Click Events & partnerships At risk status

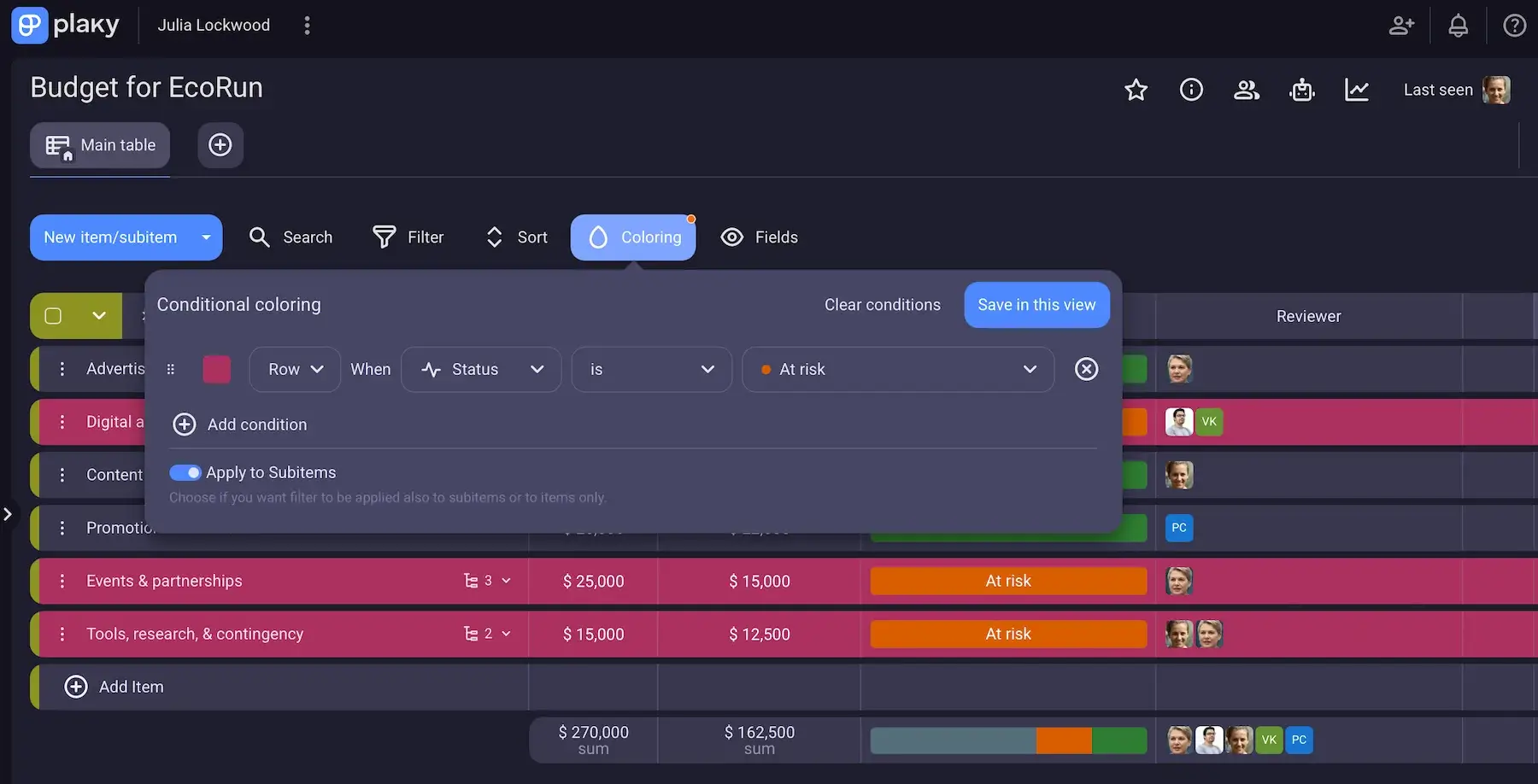[1008, 581]
